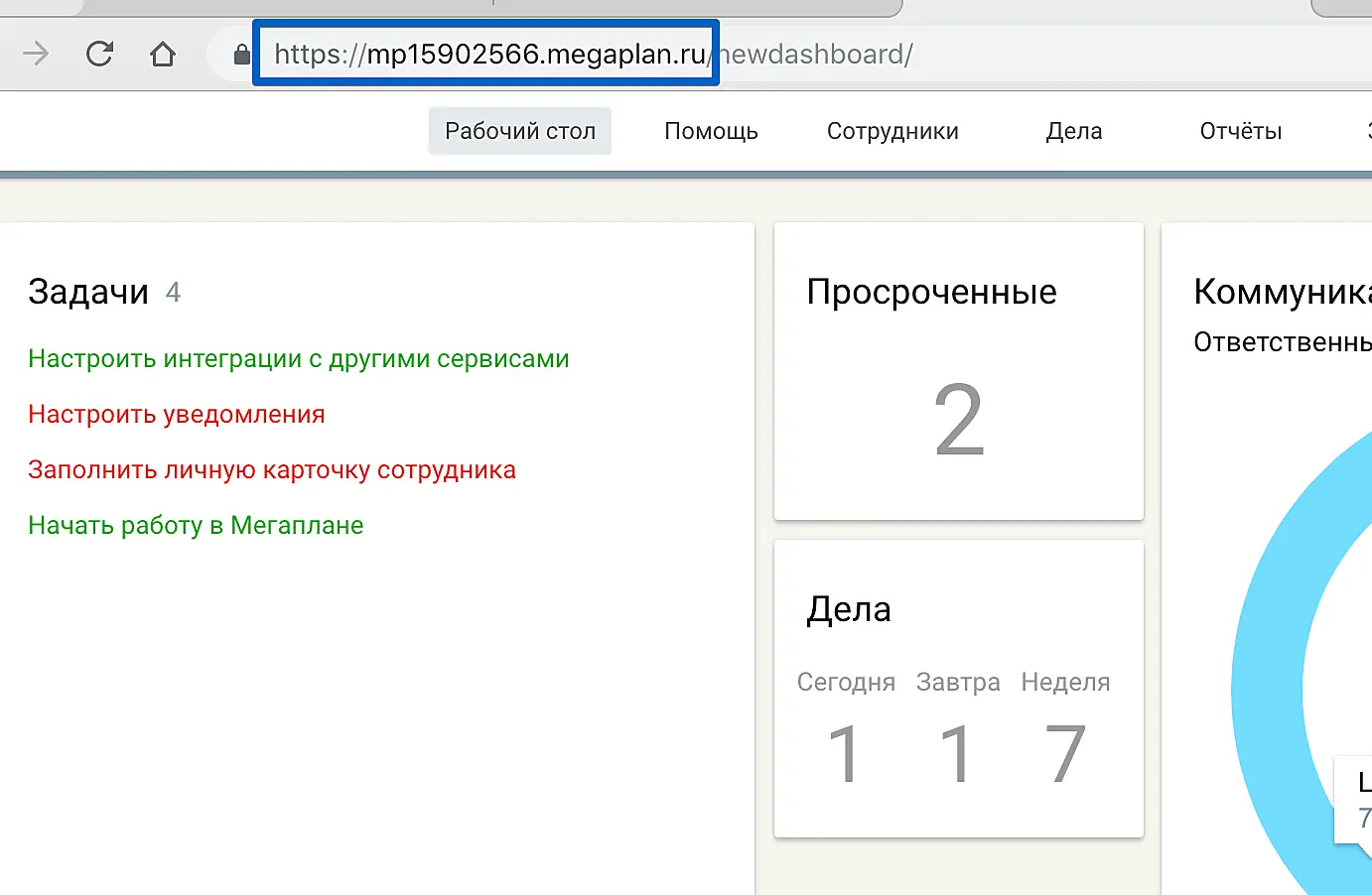This screenshot has width=1372, height=895.
Task: Open the Помощь menu item
Action: tap(711, 131)
